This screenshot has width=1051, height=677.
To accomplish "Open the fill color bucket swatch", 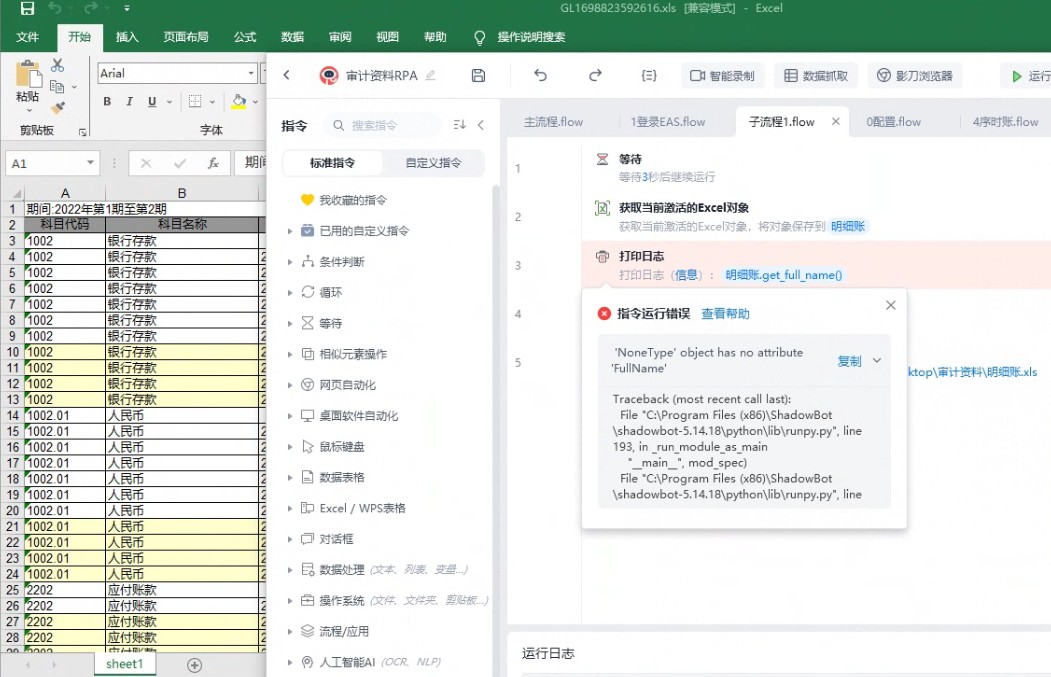I will point(239,101).
